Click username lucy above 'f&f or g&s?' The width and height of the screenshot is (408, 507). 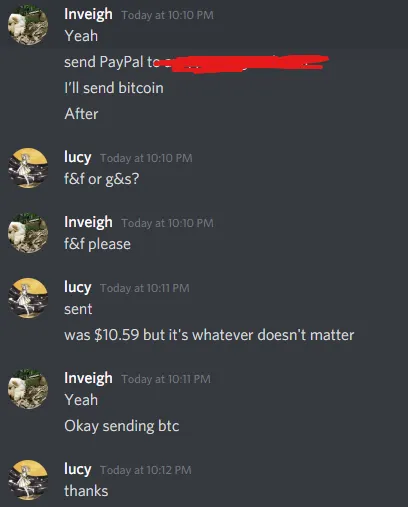78,157
